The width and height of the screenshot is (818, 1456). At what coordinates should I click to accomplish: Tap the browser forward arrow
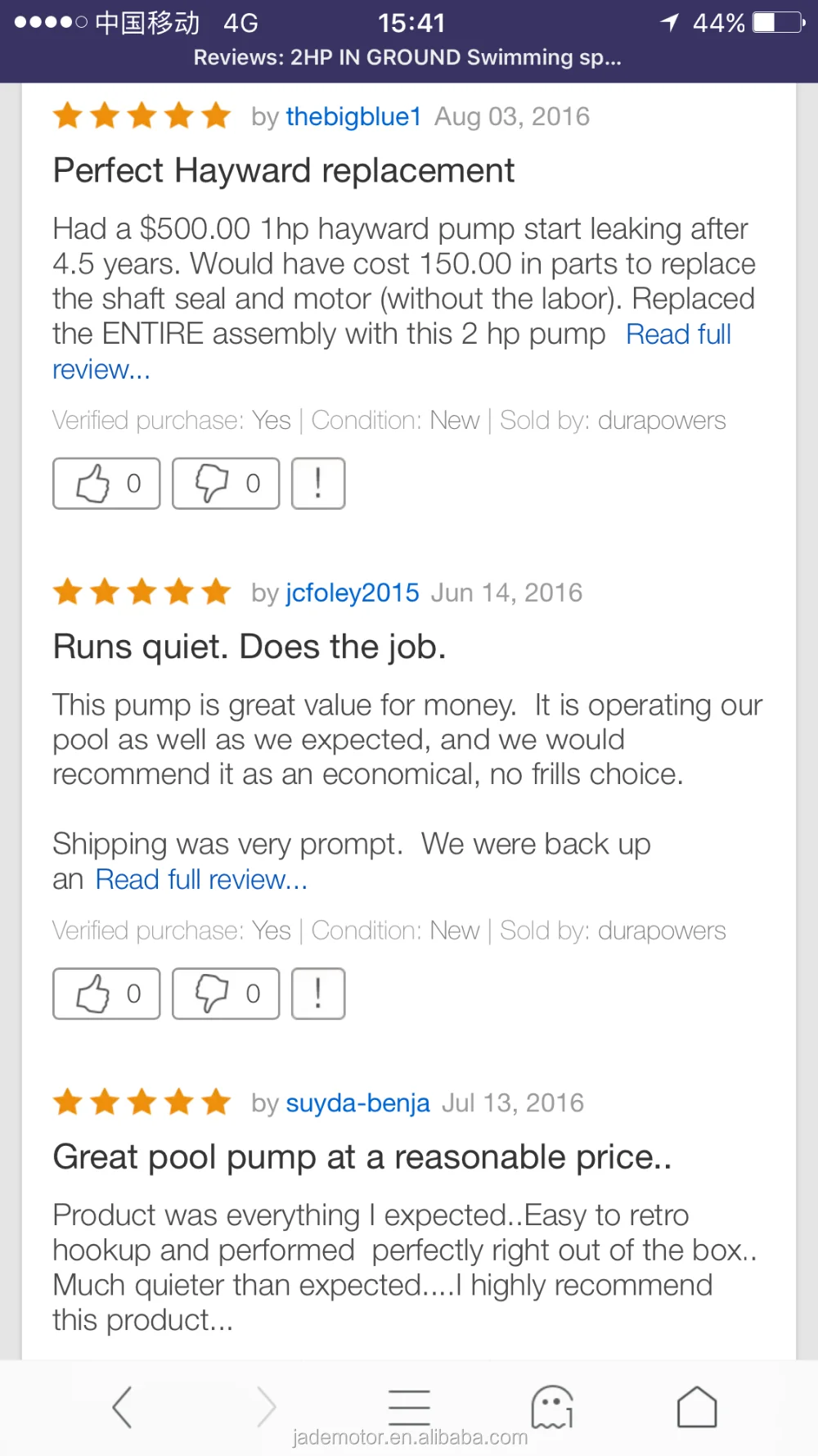[266, 1407]
